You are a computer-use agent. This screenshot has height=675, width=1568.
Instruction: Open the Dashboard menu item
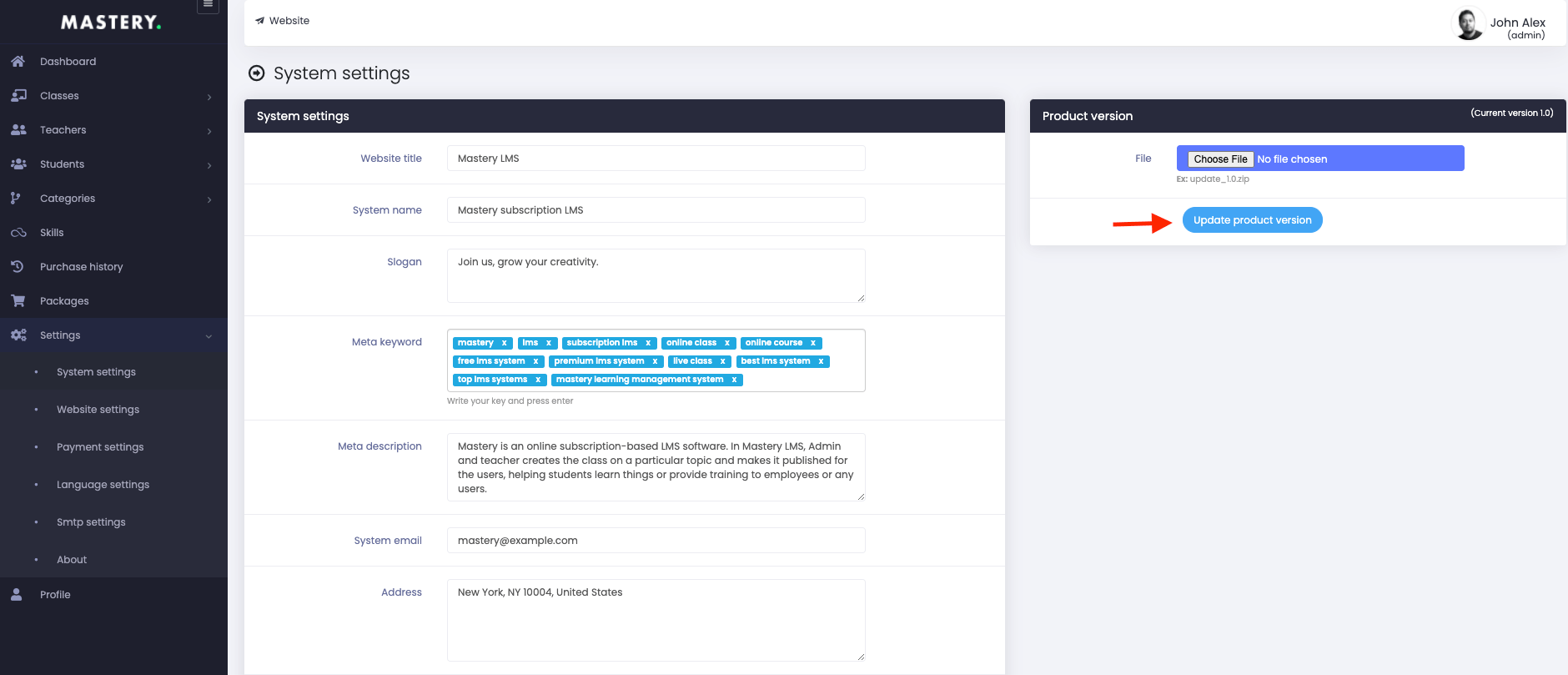point(113,61)
